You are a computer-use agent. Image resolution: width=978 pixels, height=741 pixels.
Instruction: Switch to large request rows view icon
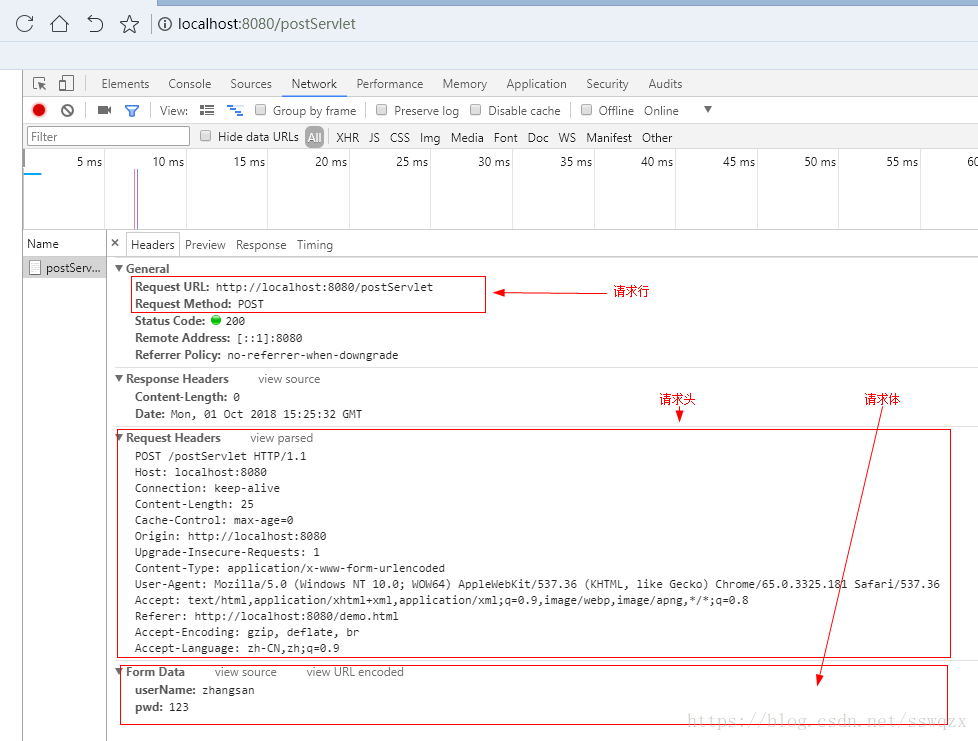click(207, 110)
